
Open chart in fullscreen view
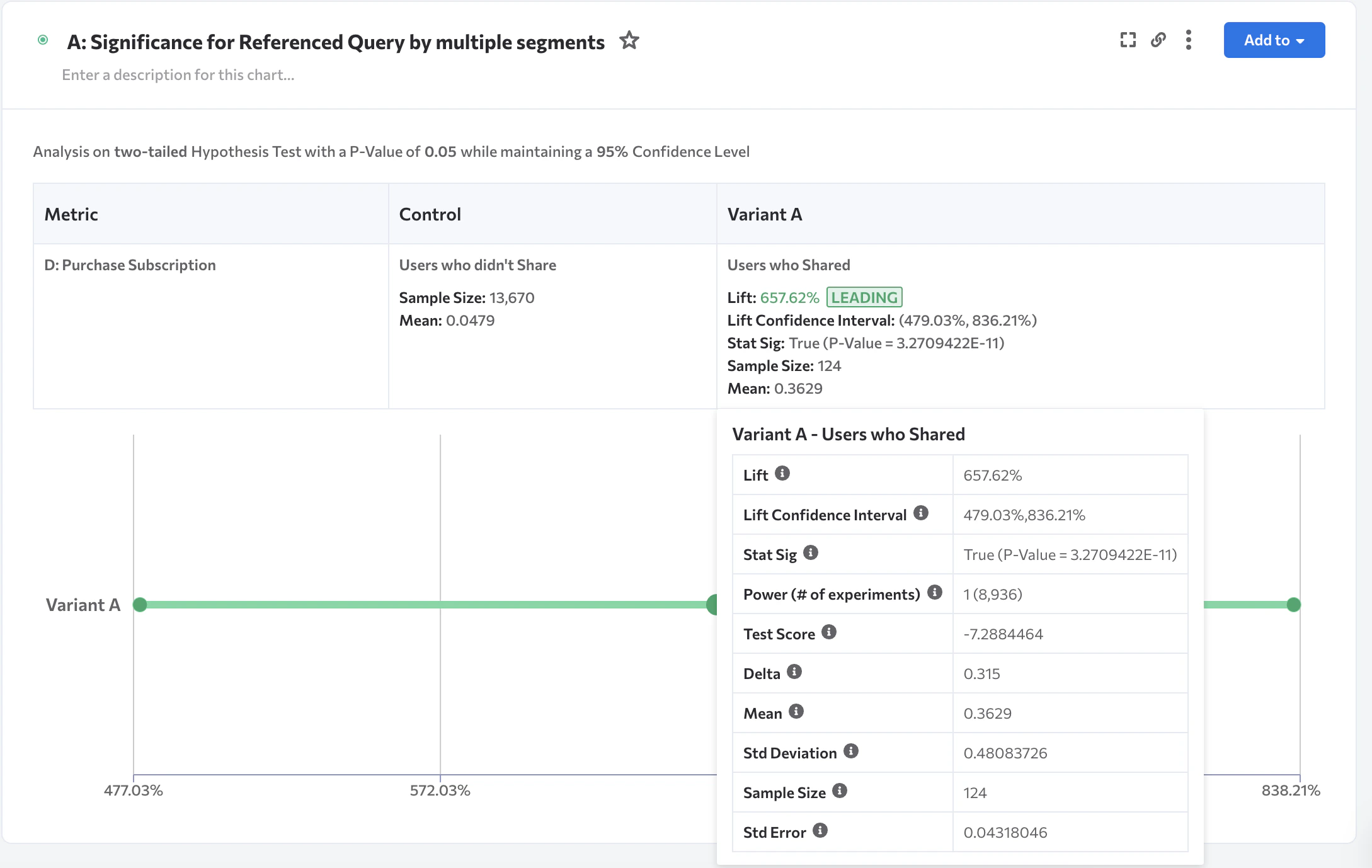pos(1128,40)
